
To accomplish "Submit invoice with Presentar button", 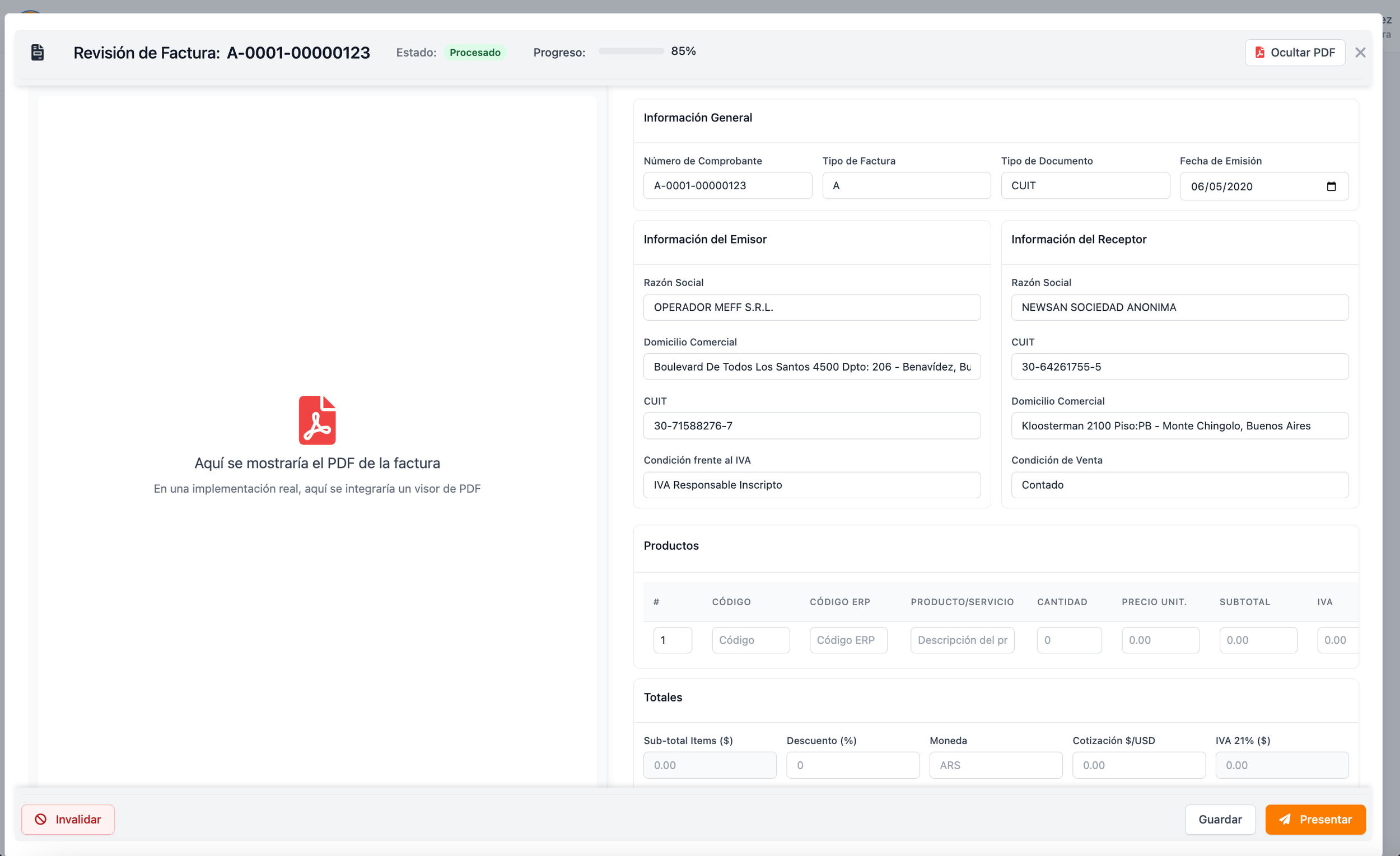I will click(x=1315, y=819).
